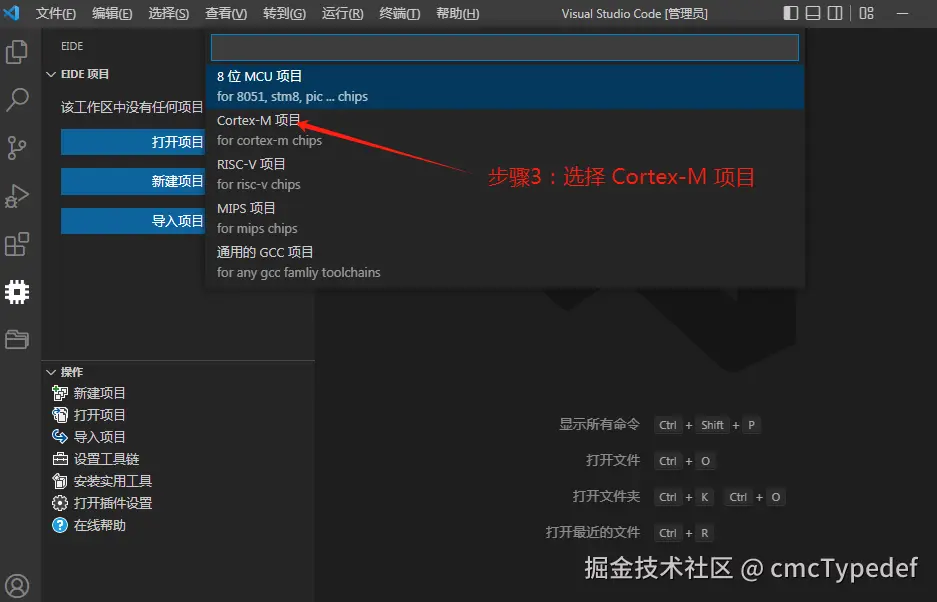This screenshot has width=937, height=602.
Task: Click the 'for cortex-m chips' description
Action: tap(269, 140)
